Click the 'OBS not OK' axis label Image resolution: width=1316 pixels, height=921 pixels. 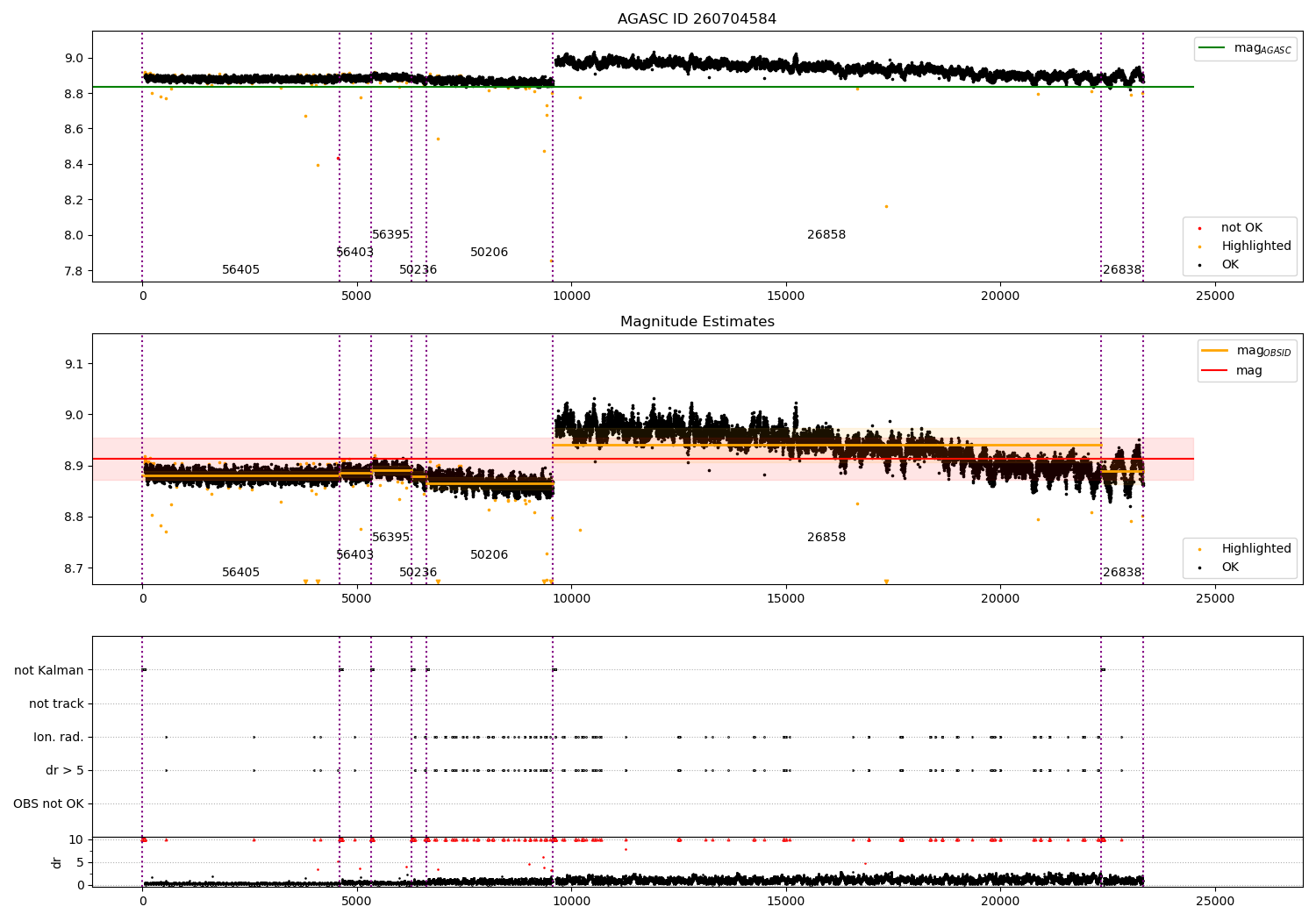(48, 804)
